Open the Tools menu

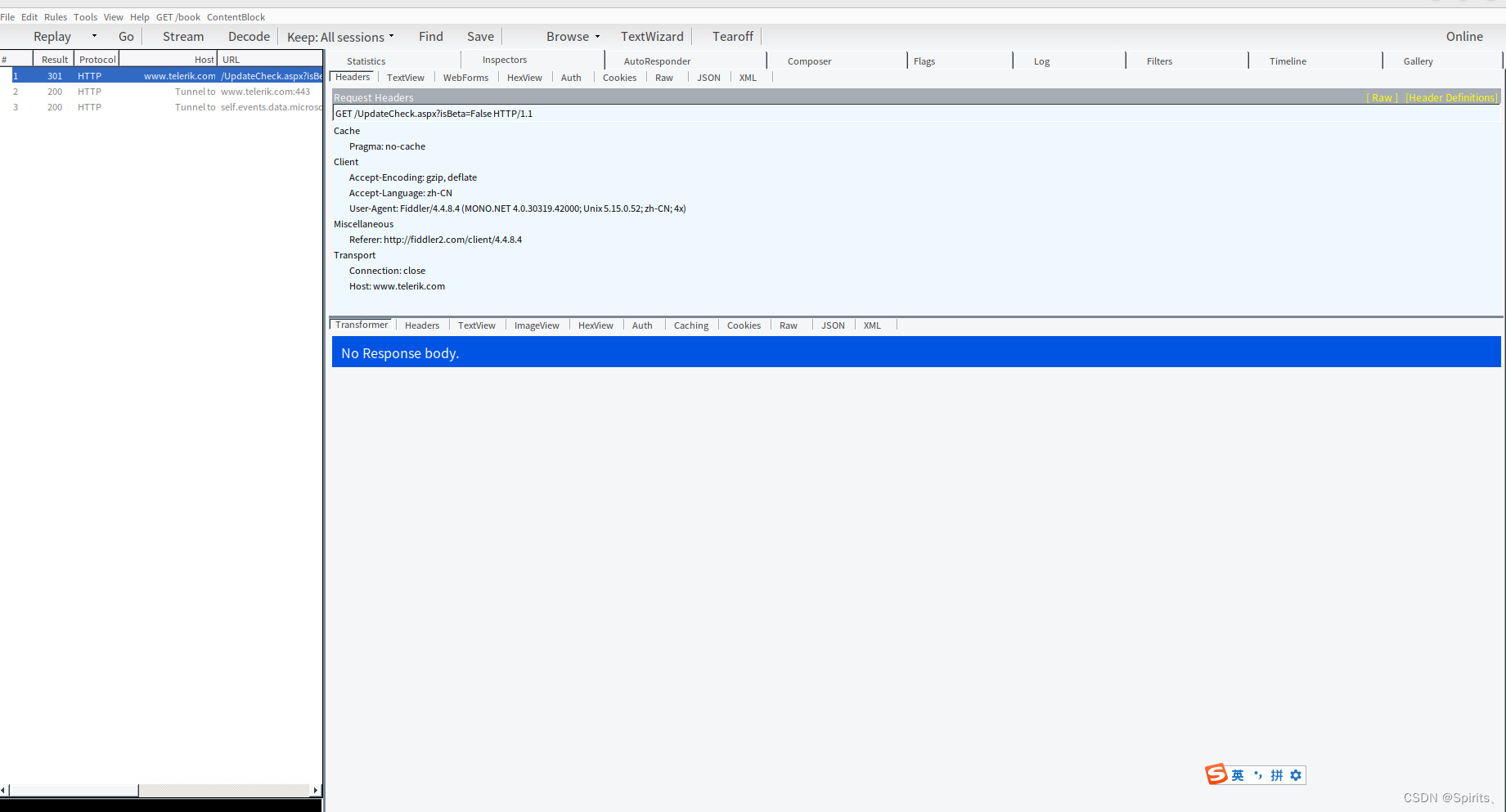[x=85, y=17]
